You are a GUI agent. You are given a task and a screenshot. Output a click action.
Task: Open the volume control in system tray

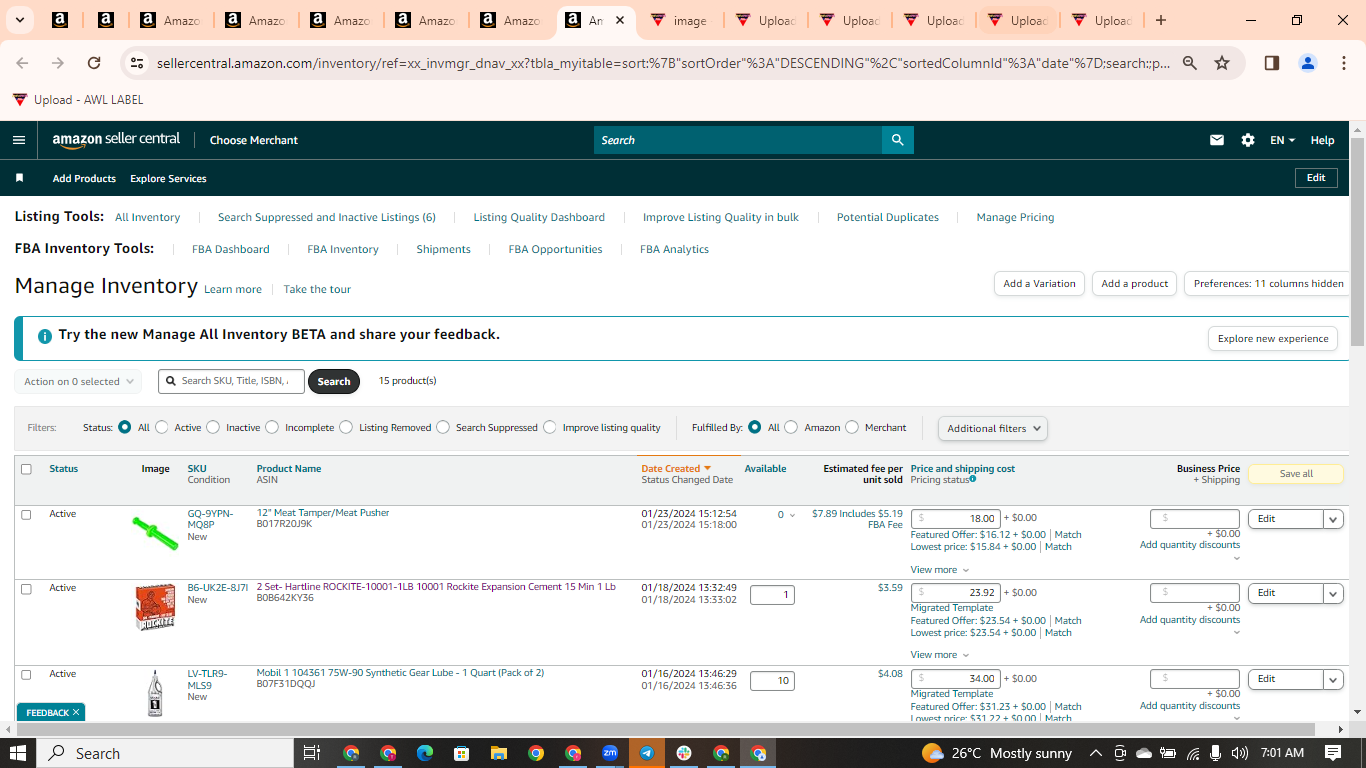(1240, 753)
